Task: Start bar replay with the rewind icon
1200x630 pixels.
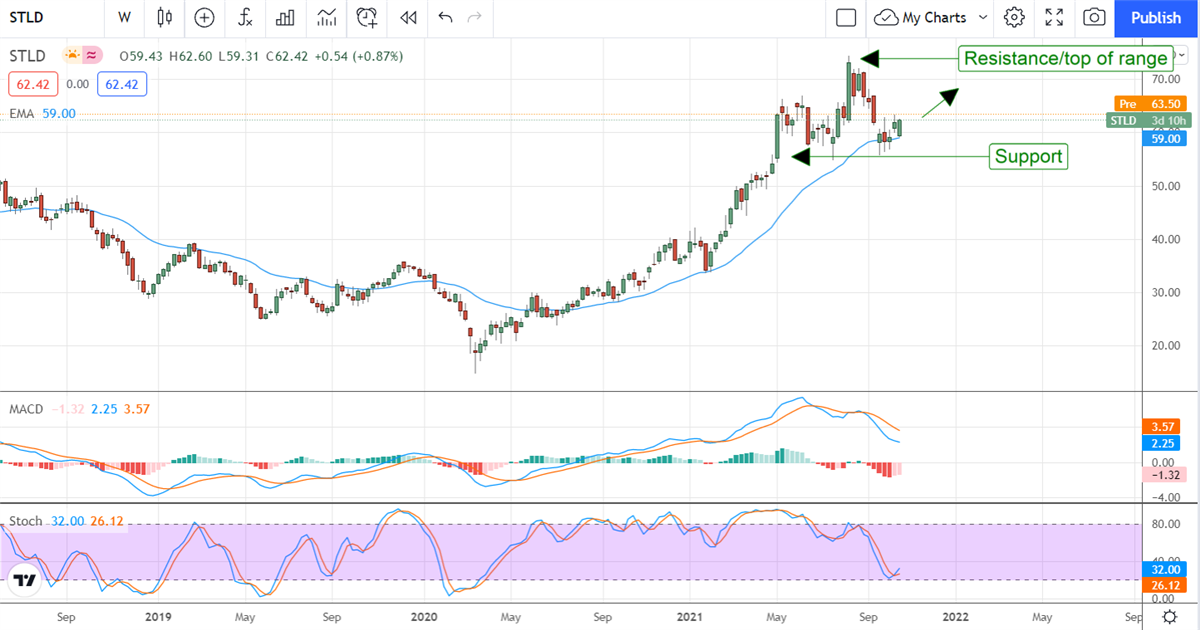Action: [407, 17]
